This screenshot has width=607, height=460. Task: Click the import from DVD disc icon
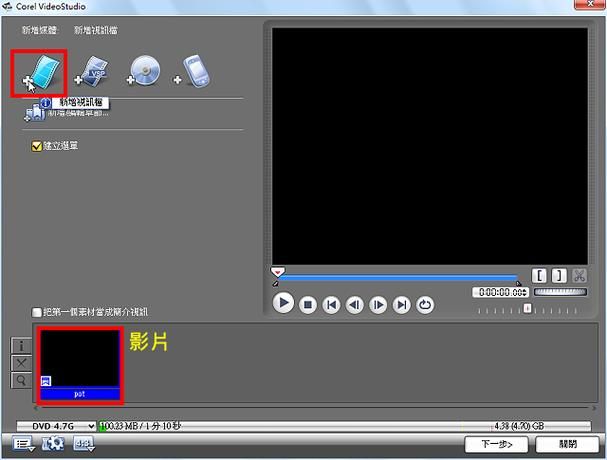pyautogui.click(x=145, y=72)
